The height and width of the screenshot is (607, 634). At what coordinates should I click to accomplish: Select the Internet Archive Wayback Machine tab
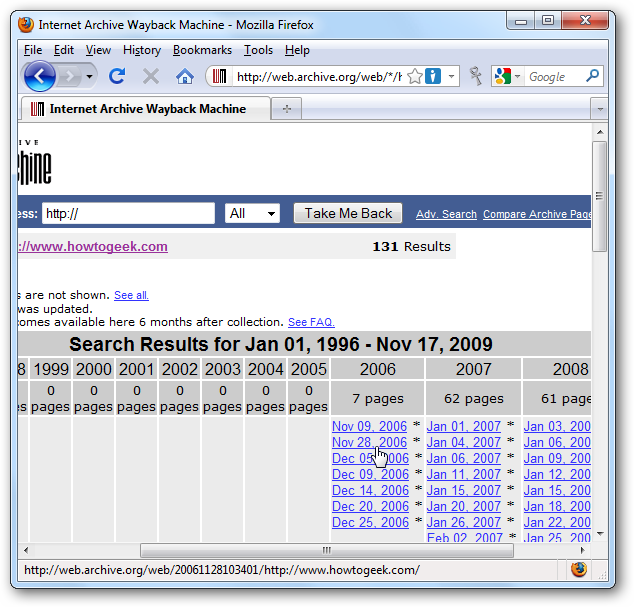tap(146, 109)
